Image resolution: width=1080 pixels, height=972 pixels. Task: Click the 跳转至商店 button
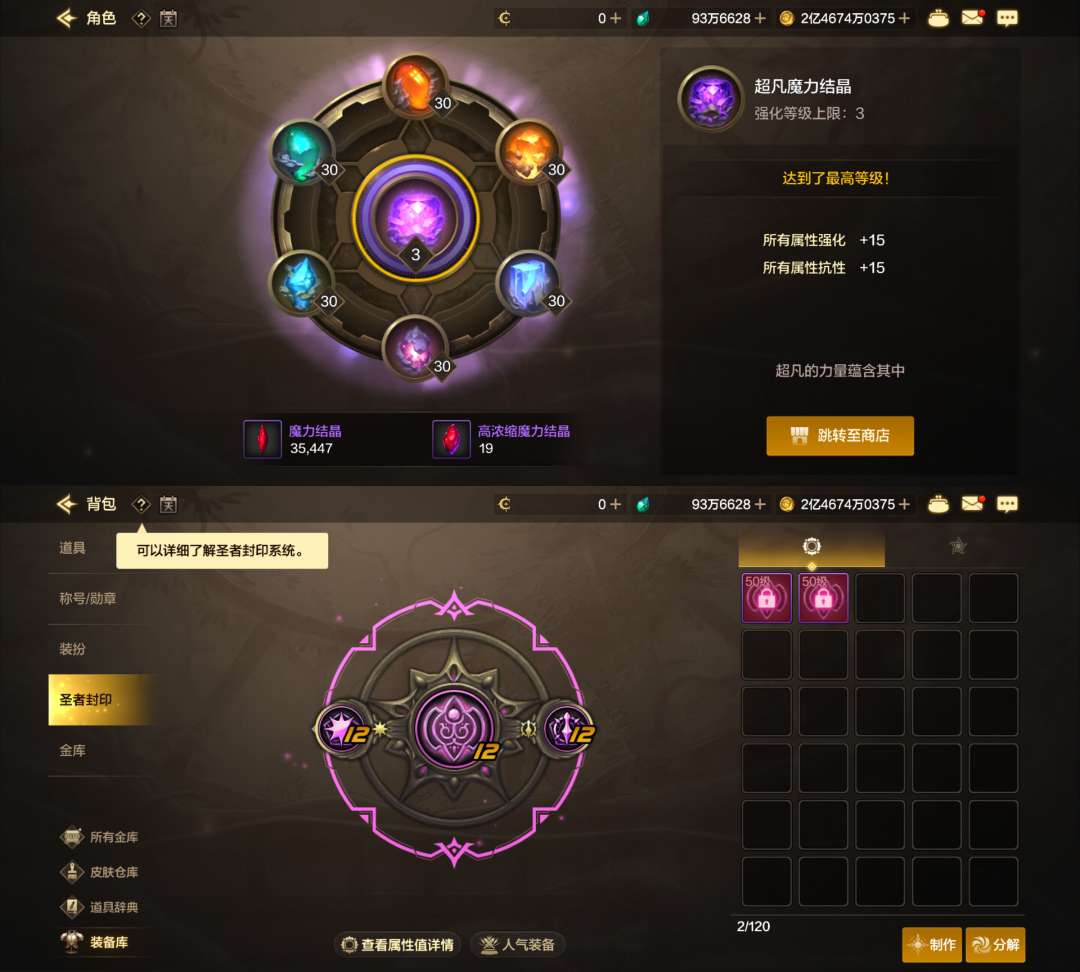coord(840,435)
